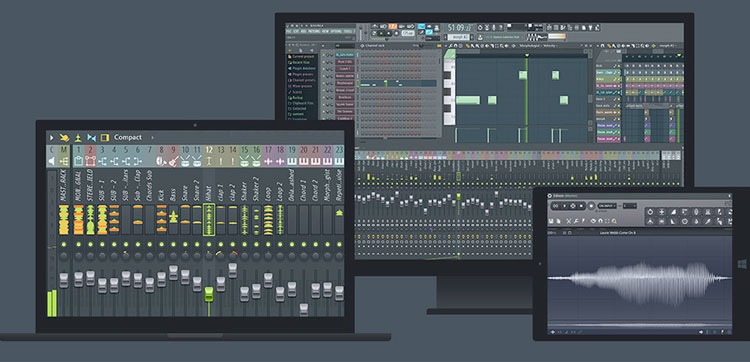The height and width of the screenshot is (362, 750).
Task: Click the clipboard icon under track 1
Action: (78, 161)
